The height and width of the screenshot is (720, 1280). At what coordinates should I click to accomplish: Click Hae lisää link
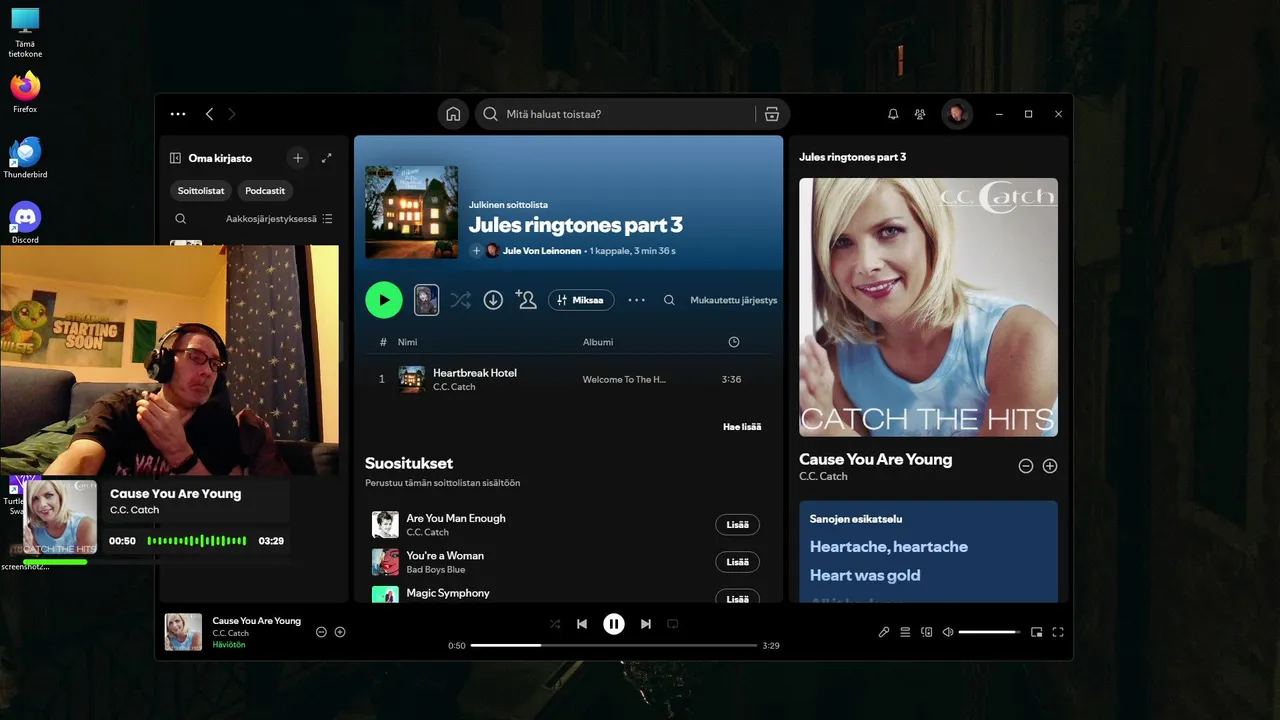tap(742, 427)
